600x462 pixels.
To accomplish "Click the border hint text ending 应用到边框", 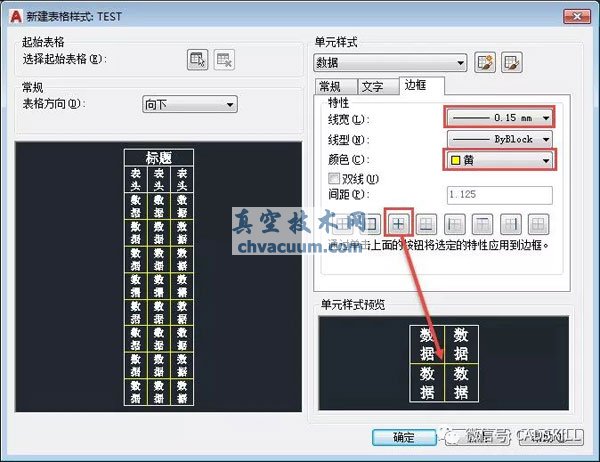I will [x=439, y=245].
